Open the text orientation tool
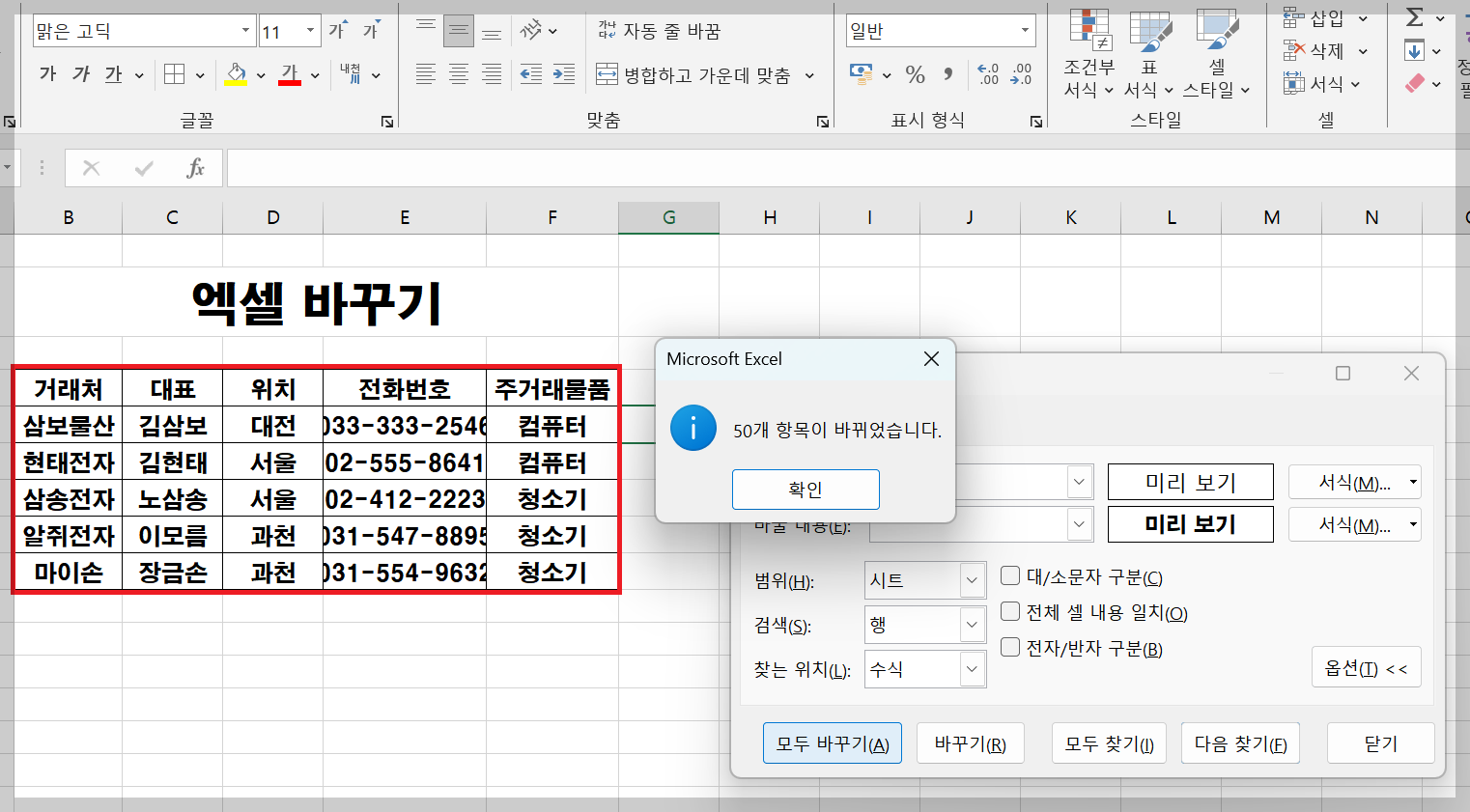Screen dimensions: 1470x812 coord(532,31)
